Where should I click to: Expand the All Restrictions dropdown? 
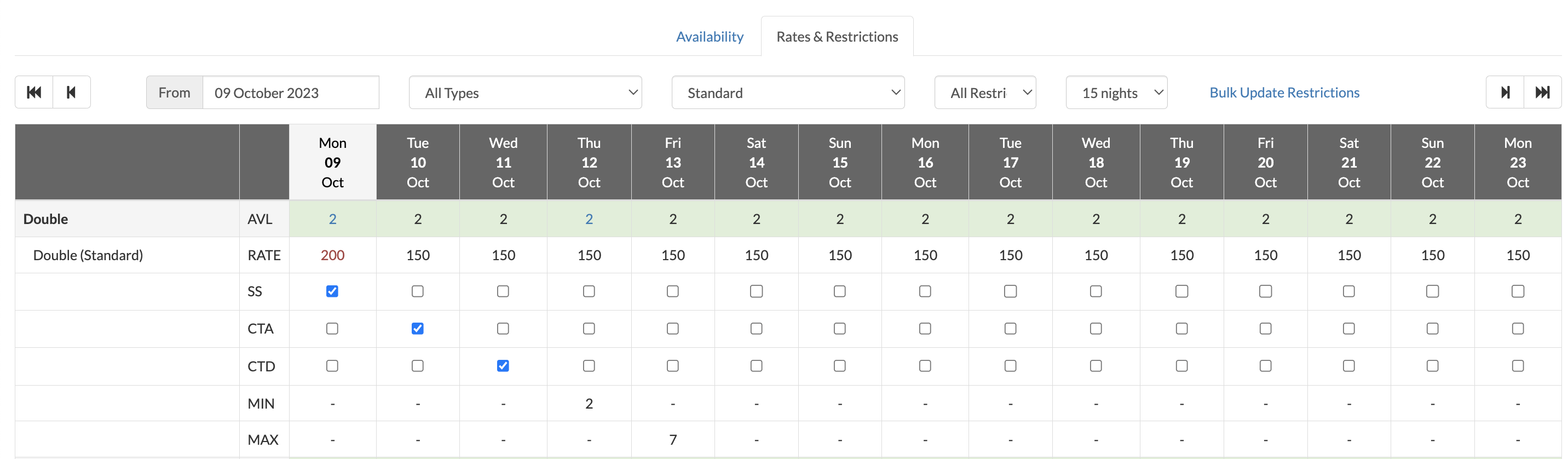pos(985,93)
